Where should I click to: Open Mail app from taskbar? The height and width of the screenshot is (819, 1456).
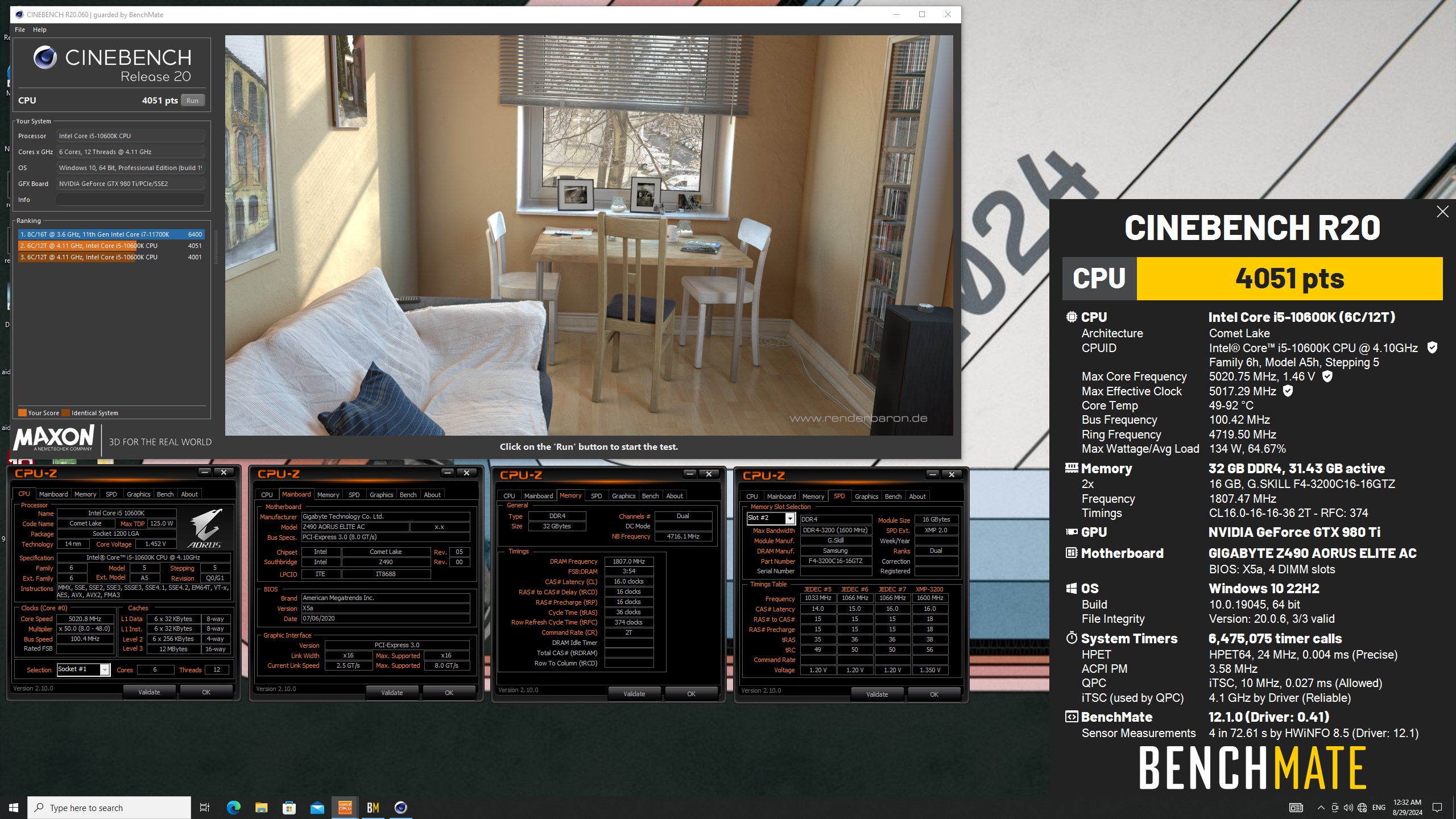point(317,808)
